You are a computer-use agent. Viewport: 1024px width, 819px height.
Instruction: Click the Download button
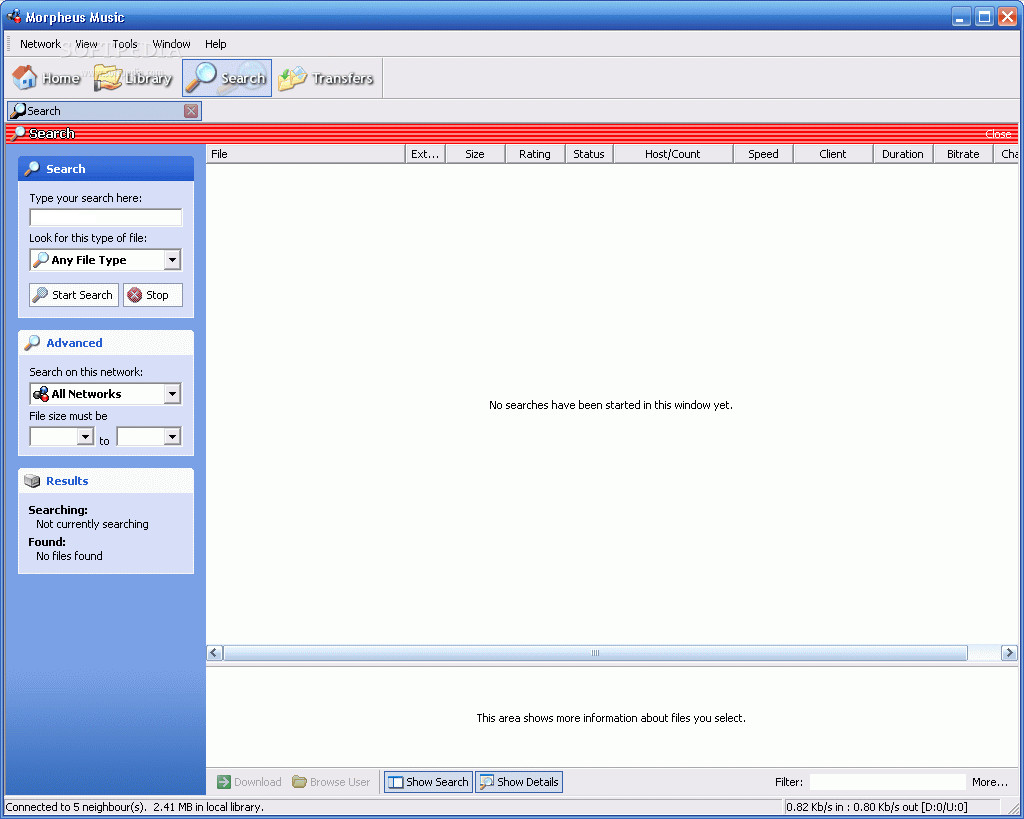(x=249, y=782)
